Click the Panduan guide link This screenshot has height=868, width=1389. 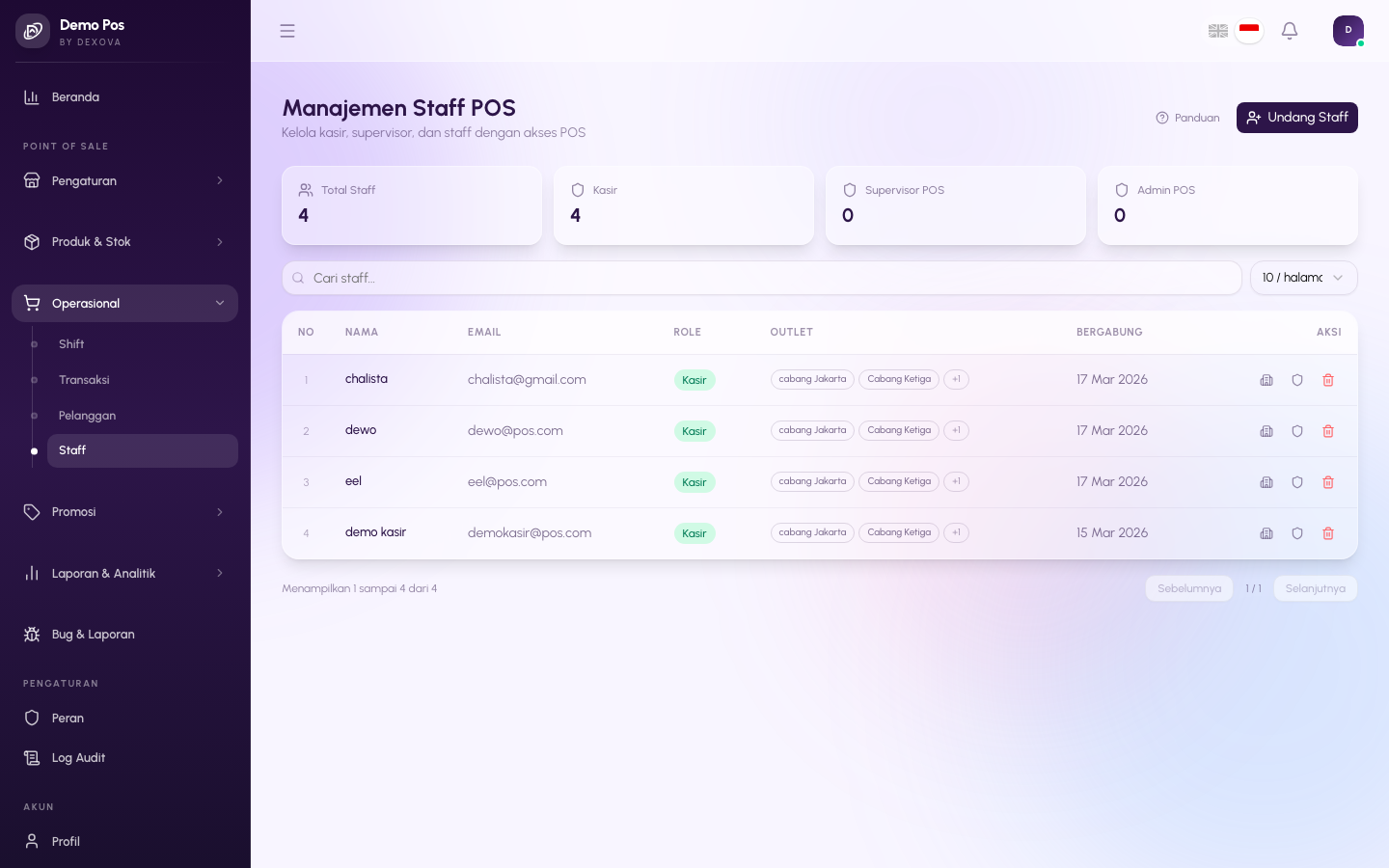[x=1188, y=118]
